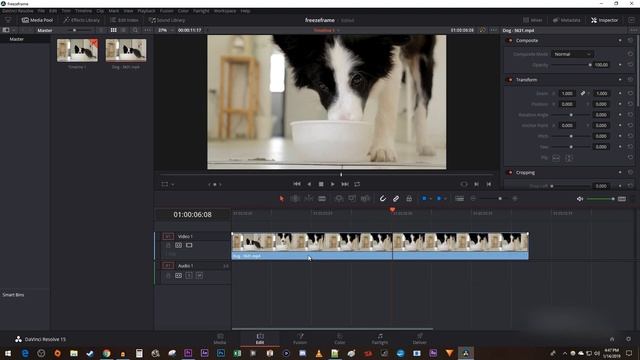Switch to the Edit page tab
640x360 pixels.
(260, 339)
